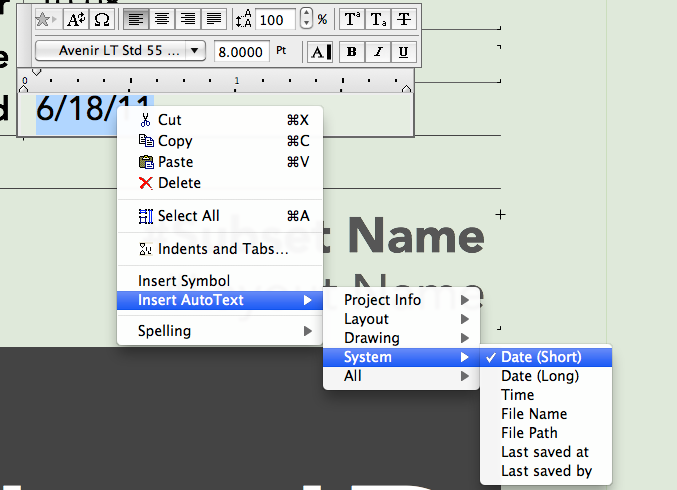The height and width of the screenshot is (490, 677).
Task: Toggle bold formatting
Action: point(352,52)
